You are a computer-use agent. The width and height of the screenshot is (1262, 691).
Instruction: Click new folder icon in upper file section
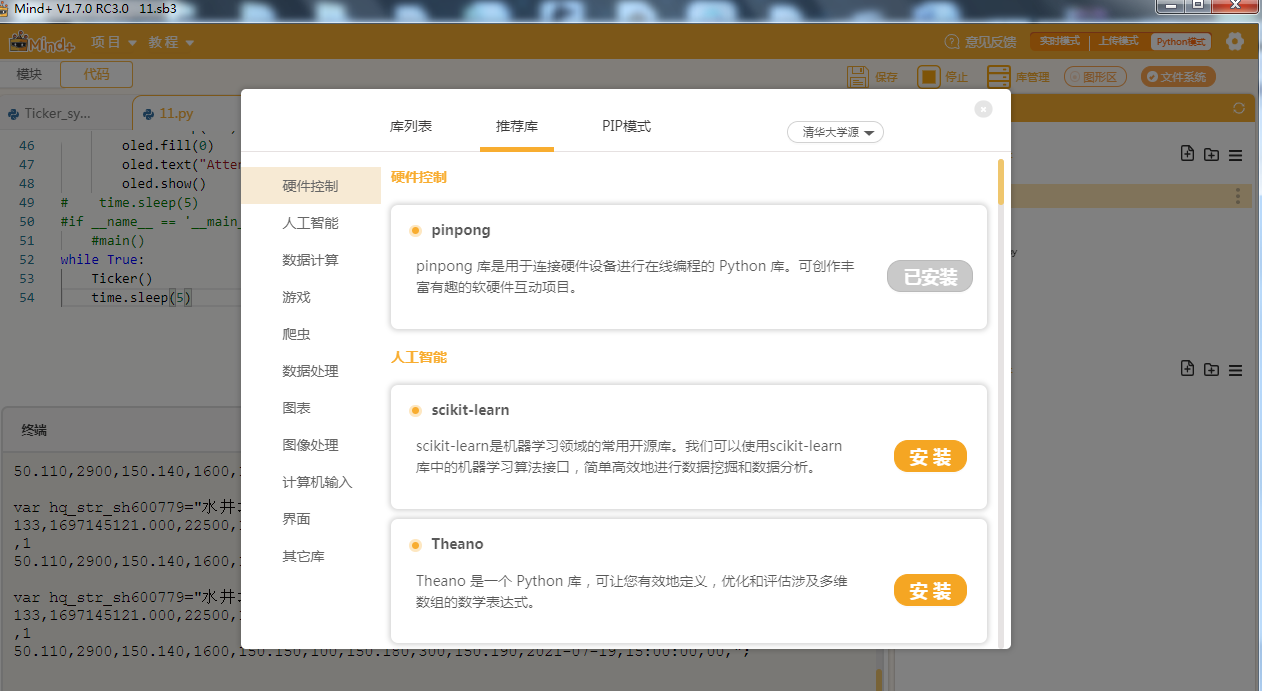click(x=1211, y=154)
